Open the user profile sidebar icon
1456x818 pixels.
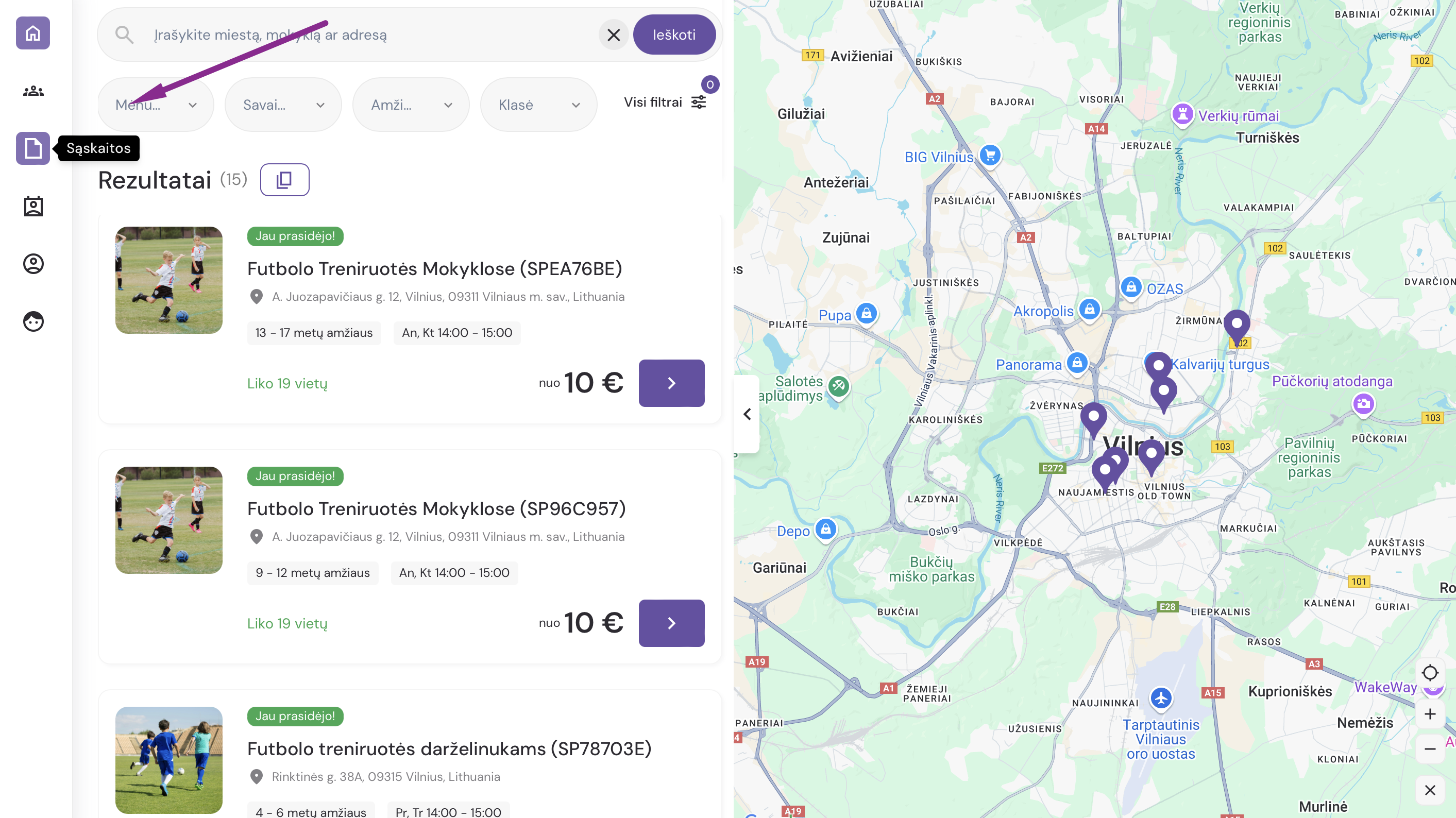(x=33, y=264)
